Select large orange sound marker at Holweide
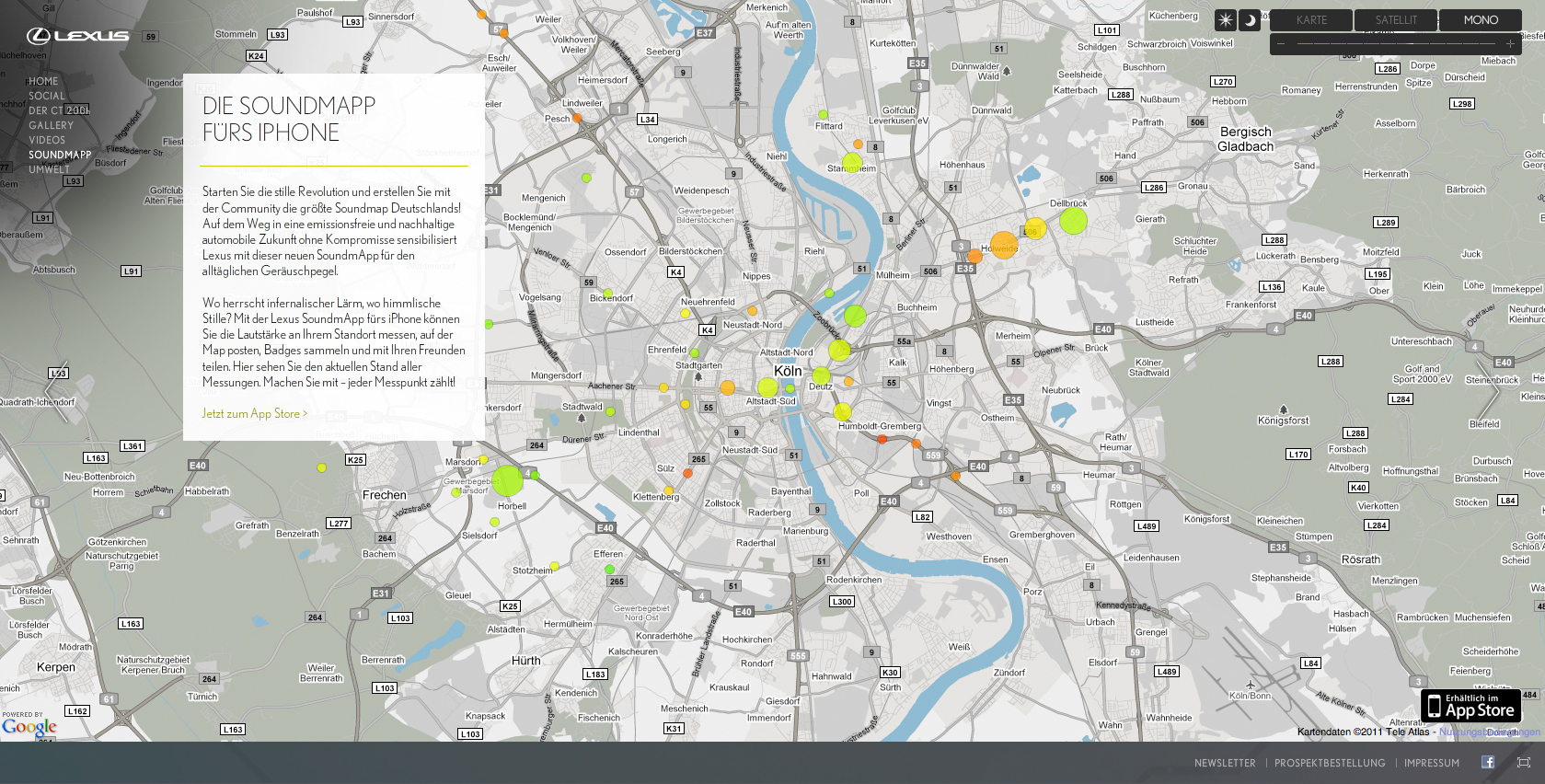 (x=1004, y=245)
